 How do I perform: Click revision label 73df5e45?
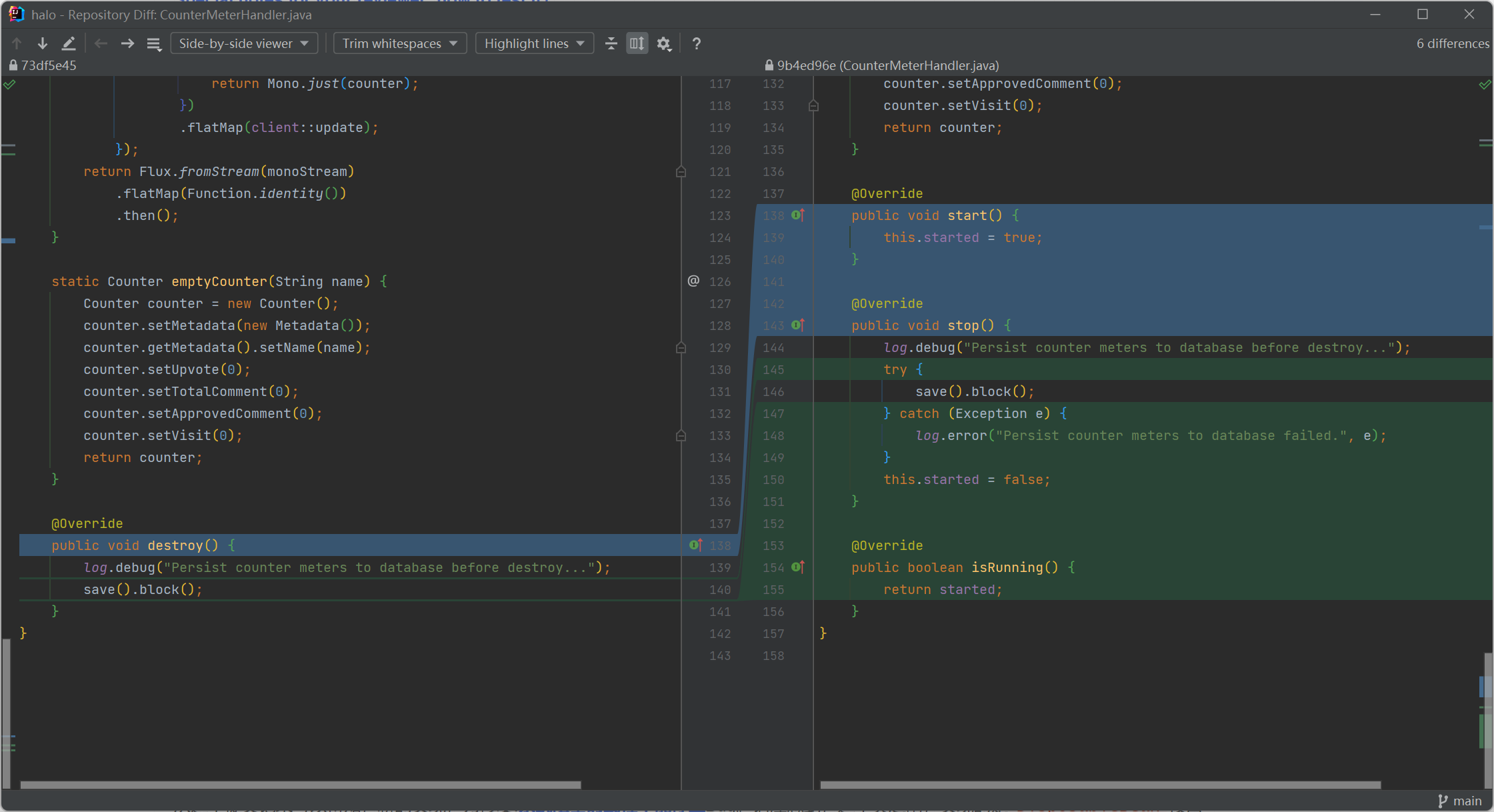click(49, 65)
